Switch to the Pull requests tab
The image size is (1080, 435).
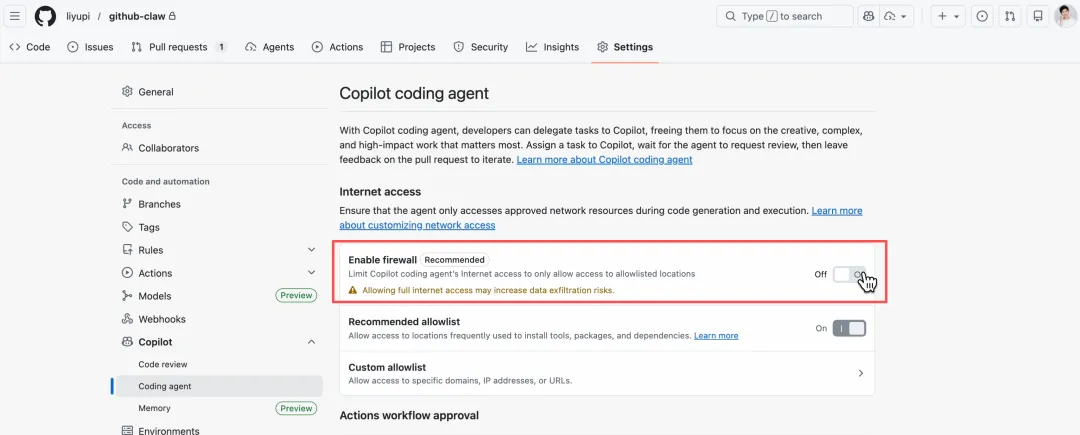click(x=178, y=47)
